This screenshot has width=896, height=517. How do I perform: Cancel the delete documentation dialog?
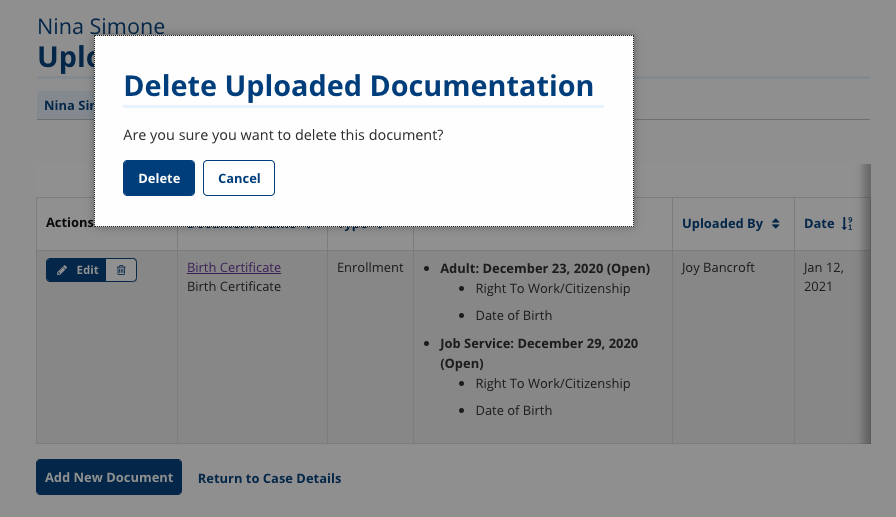pyautogui.click(x=239, y=178)
